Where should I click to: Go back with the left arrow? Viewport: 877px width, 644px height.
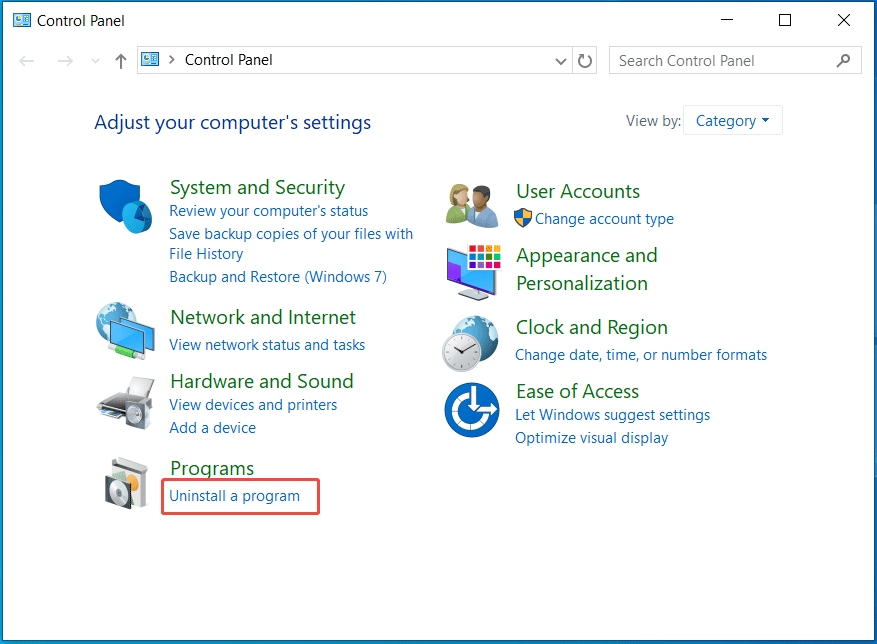[x=26, y=60]
